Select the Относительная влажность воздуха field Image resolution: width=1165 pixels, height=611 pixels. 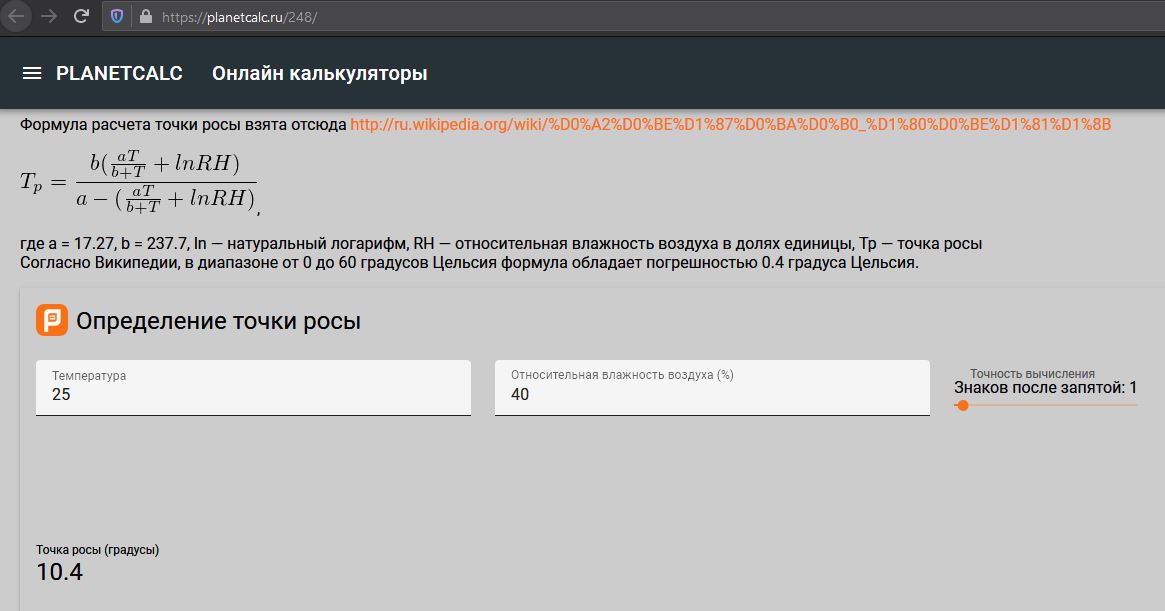(x=712, y=394)
